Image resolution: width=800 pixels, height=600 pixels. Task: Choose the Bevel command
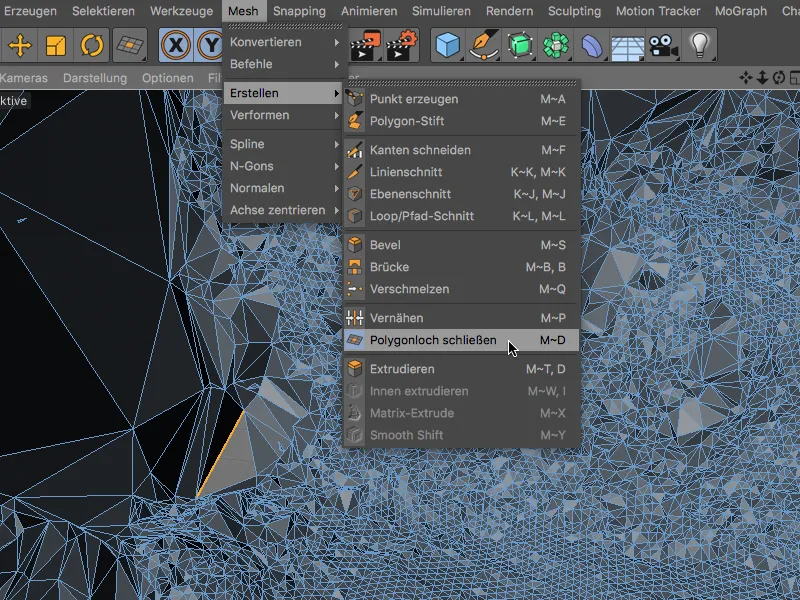(462, 245)
